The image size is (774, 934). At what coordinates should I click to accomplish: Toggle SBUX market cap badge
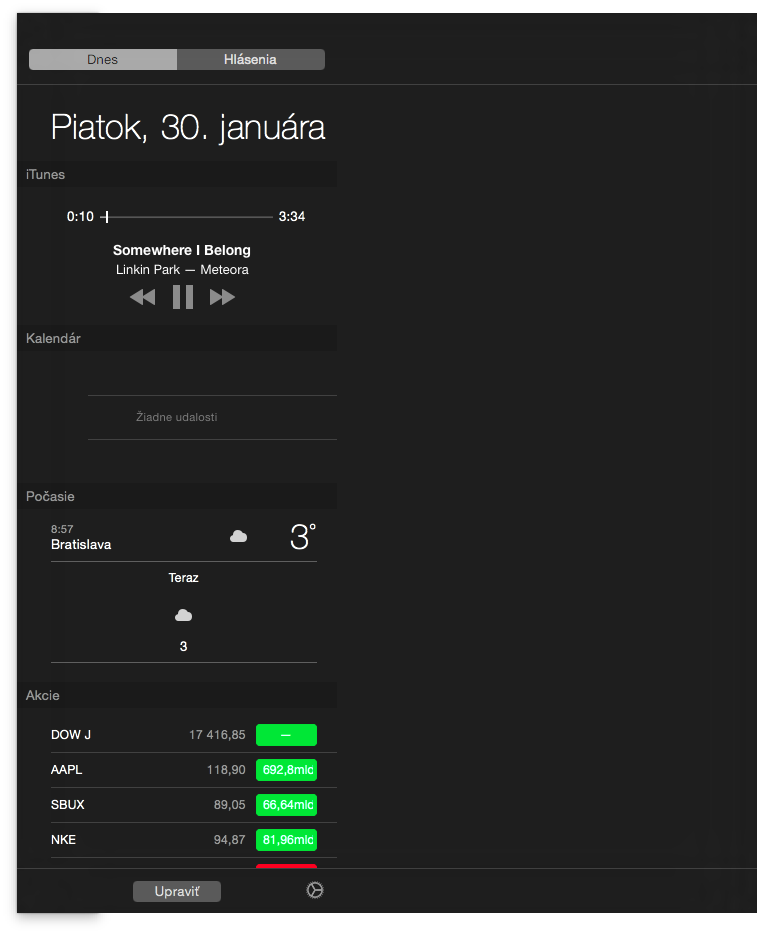(x=286, y=805)
